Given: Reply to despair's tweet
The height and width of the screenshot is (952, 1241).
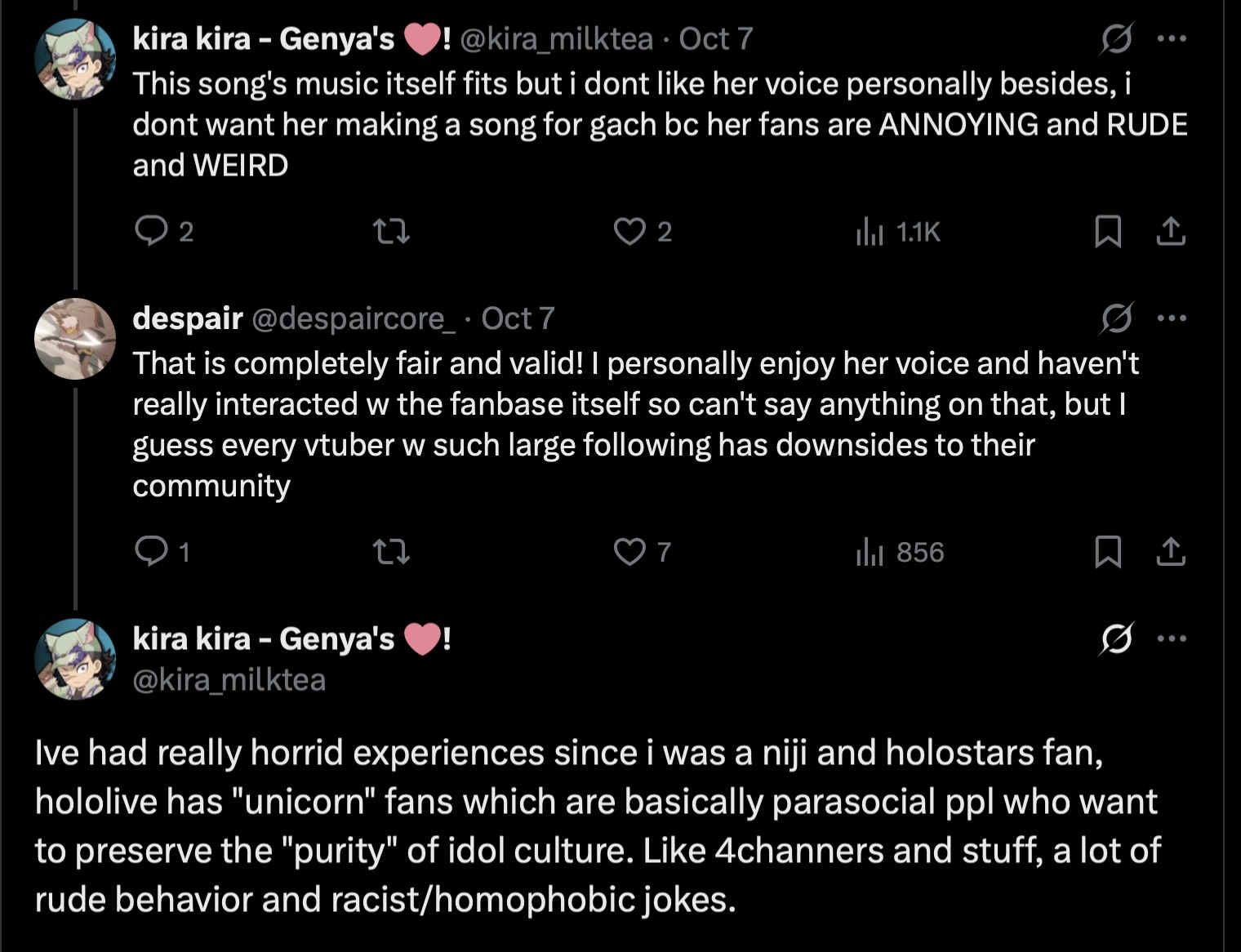Looking at the screenshot, I should (151, 551).
